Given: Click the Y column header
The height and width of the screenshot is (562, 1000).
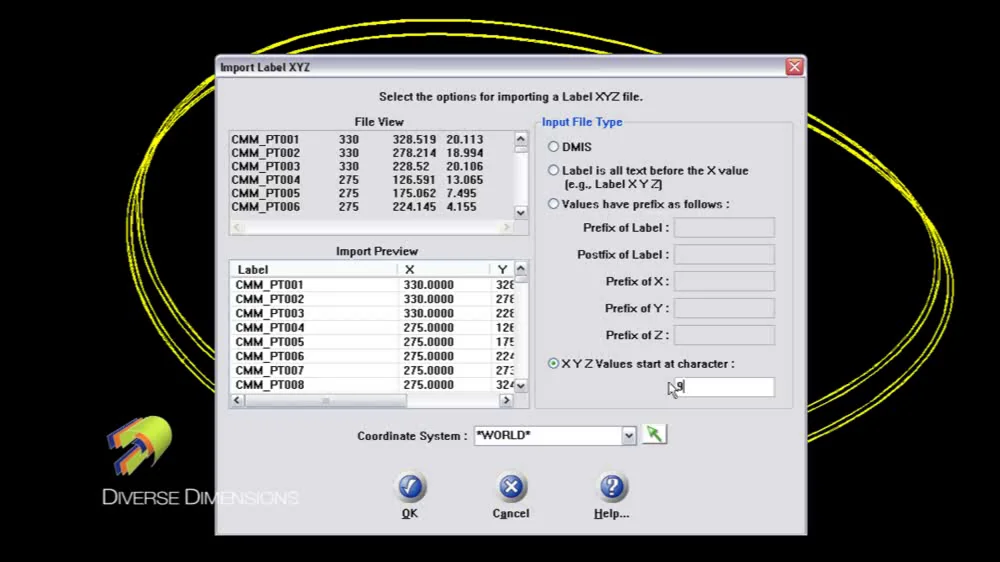Looking at the screenshot, I should 502,269.
